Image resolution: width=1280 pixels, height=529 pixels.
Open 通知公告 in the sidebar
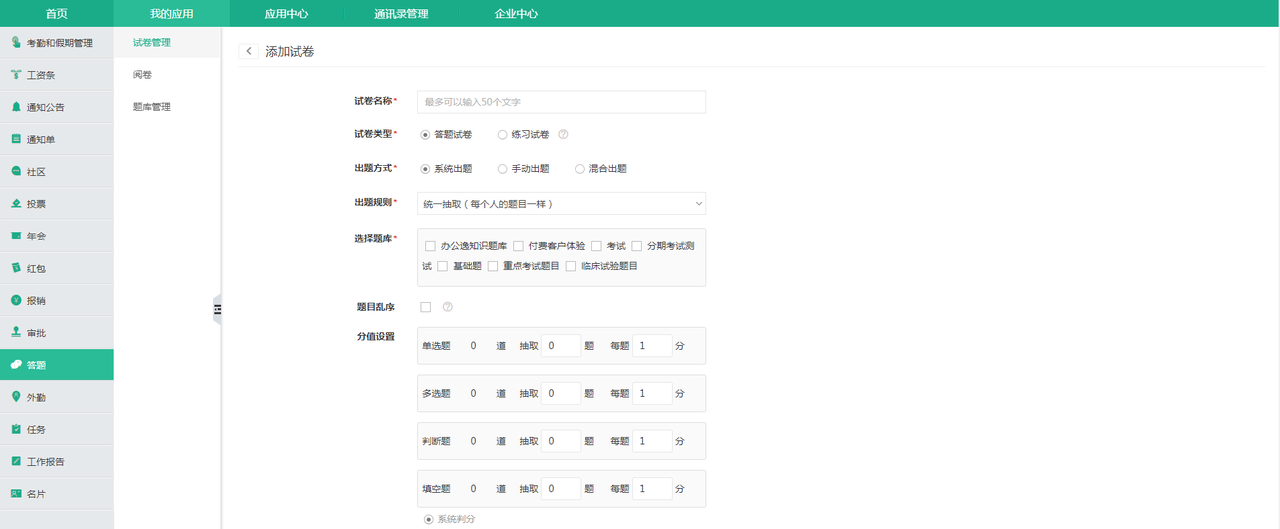point(57,107)
